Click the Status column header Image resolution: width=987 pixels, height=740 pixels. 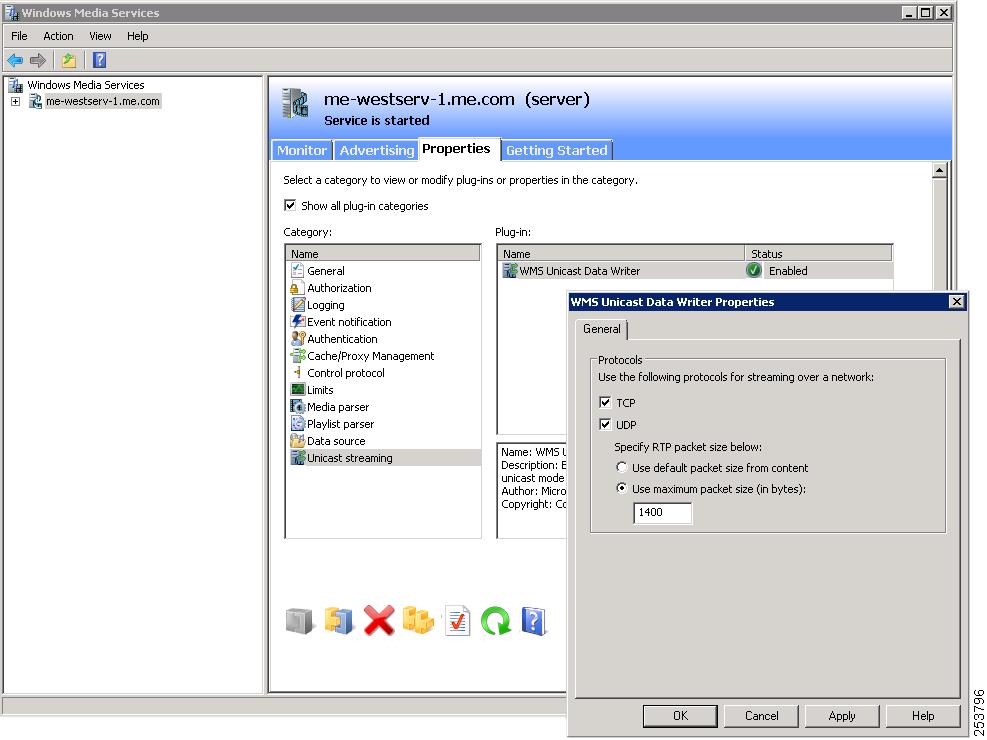pyautogui.click(x=818, y=254)
